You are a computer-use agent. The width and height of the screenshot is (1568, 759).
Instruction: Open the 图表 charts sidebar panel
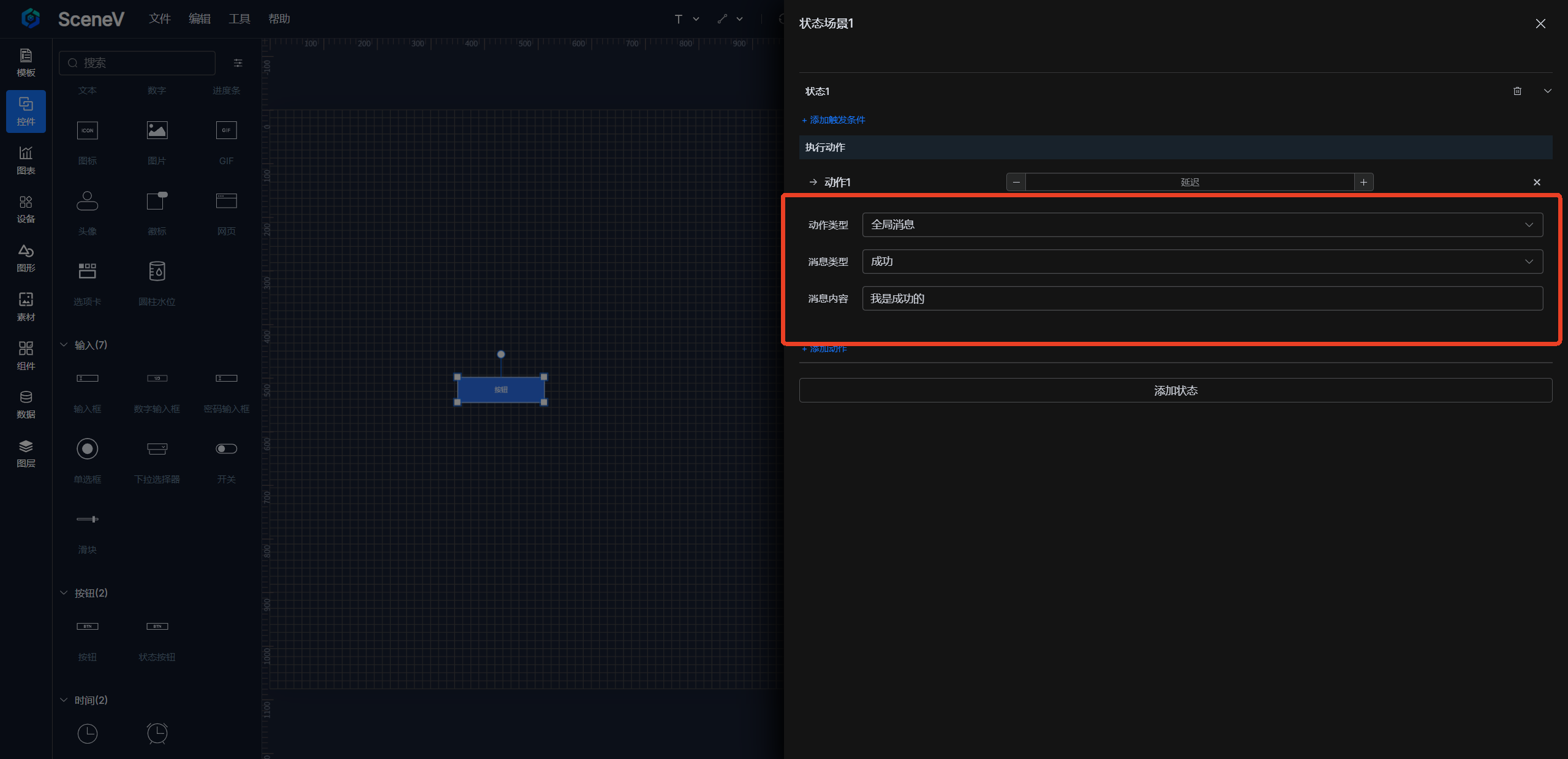tap(26, 160)
